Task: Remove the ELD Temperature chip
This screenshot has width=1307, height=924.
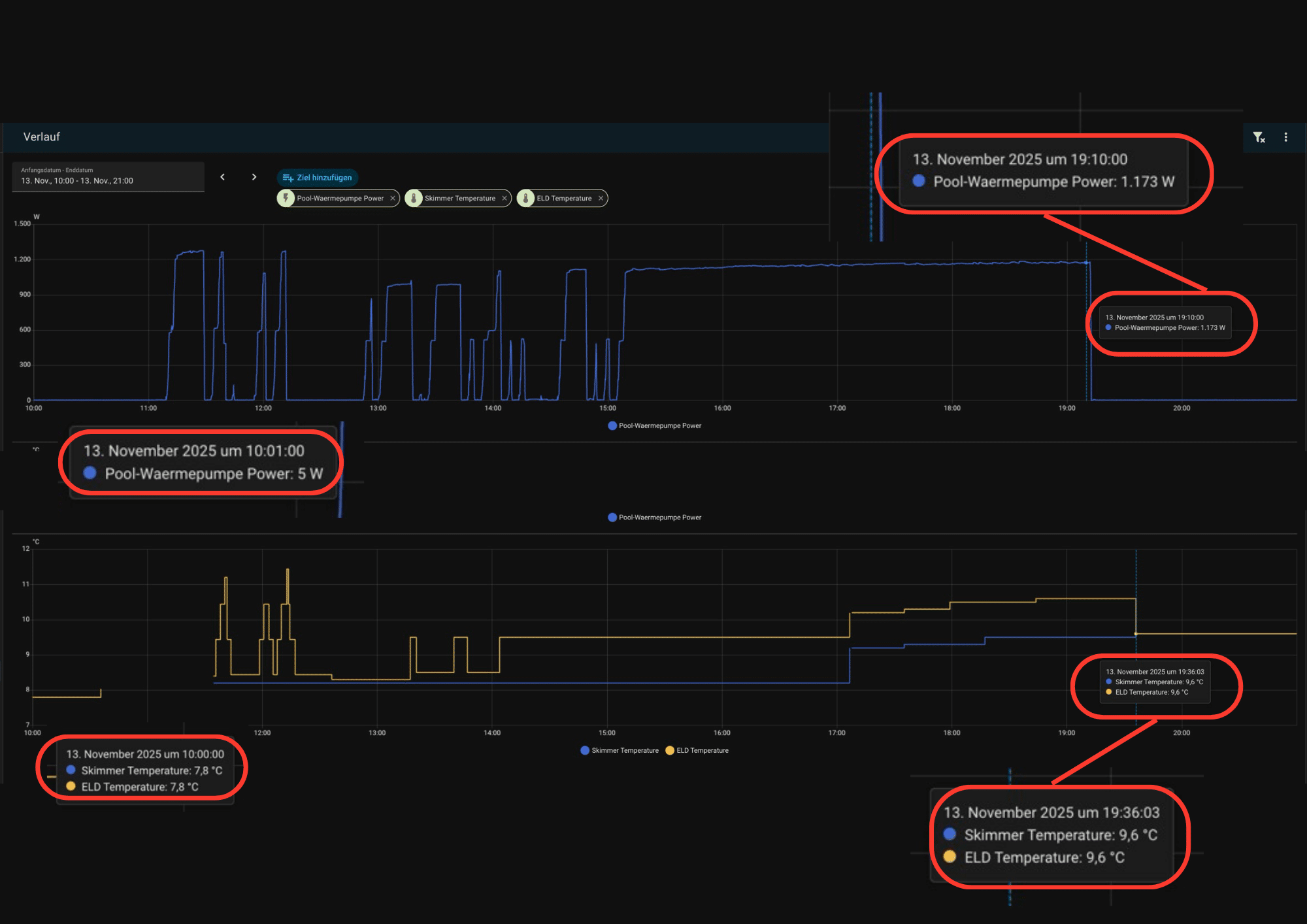Action: [601, 198]
